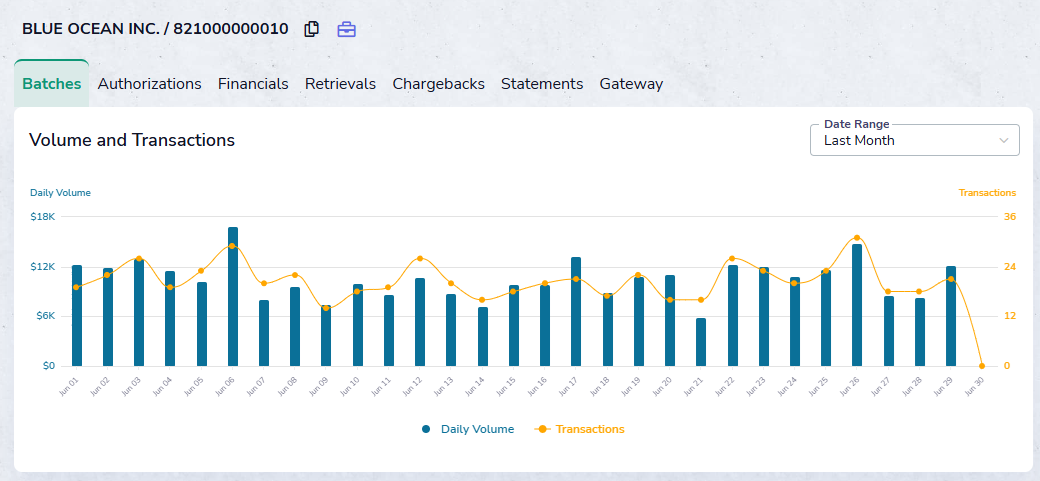Click the Jun 30 transactions data point
Screen dimensions: 1040x481
point(981,366)
